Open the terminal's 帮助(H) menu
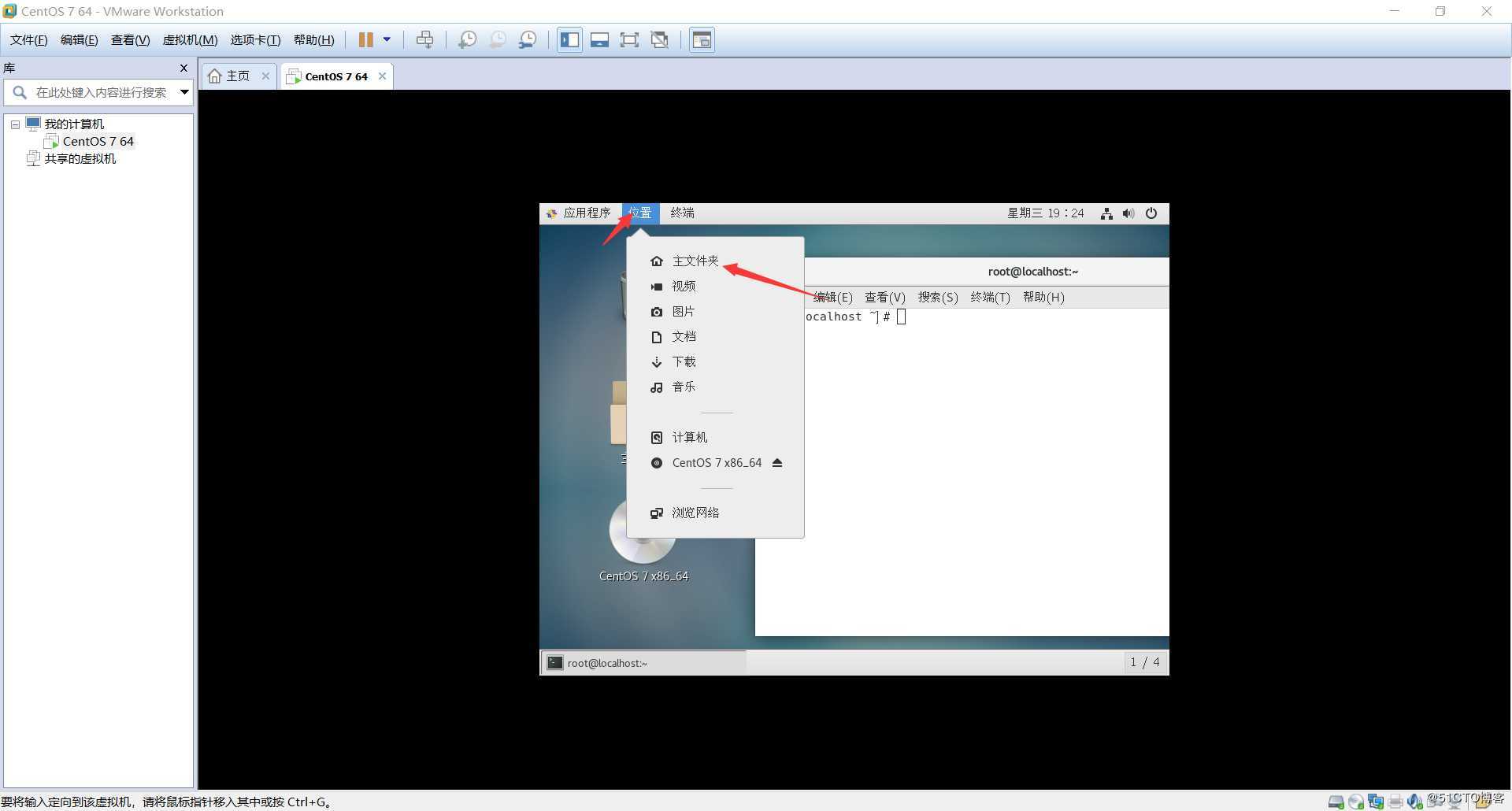This screenshot has width=1512, height=811. click(x=1043, y=297)
